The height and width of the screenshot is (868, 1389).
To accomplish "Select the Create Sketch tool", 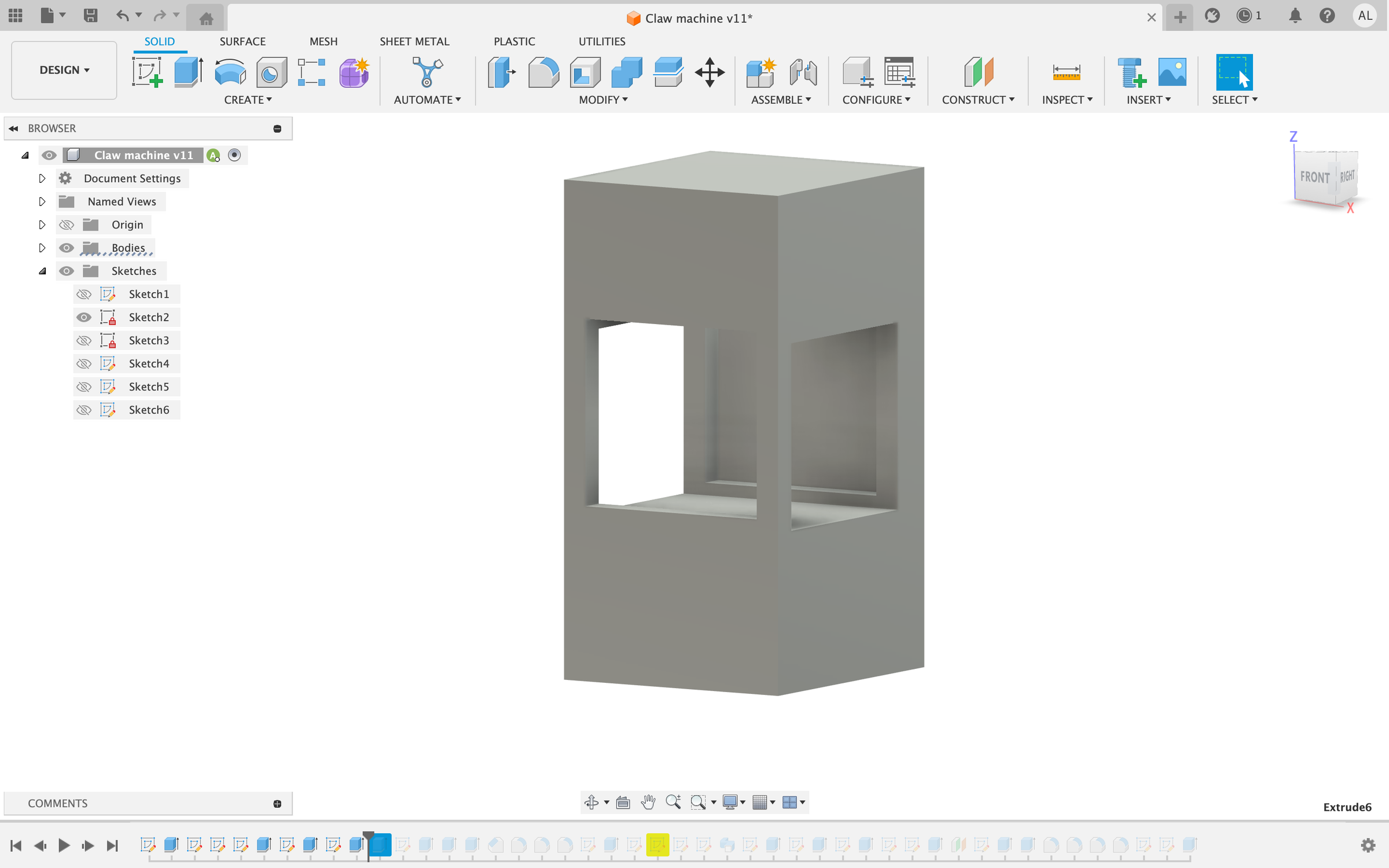I will pos(148,72).
